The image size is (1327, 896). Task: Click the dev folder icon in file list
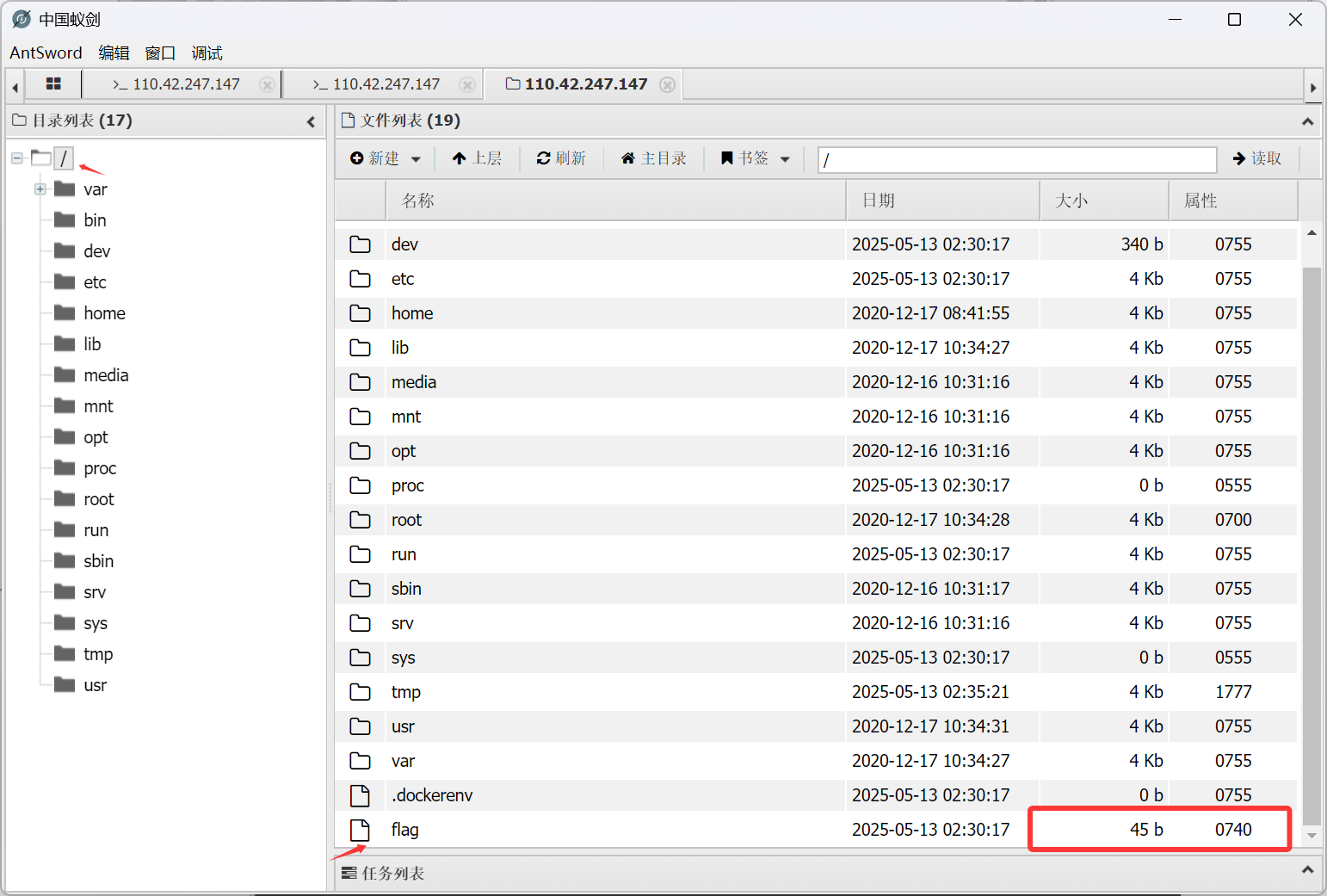tap(360, 244)
